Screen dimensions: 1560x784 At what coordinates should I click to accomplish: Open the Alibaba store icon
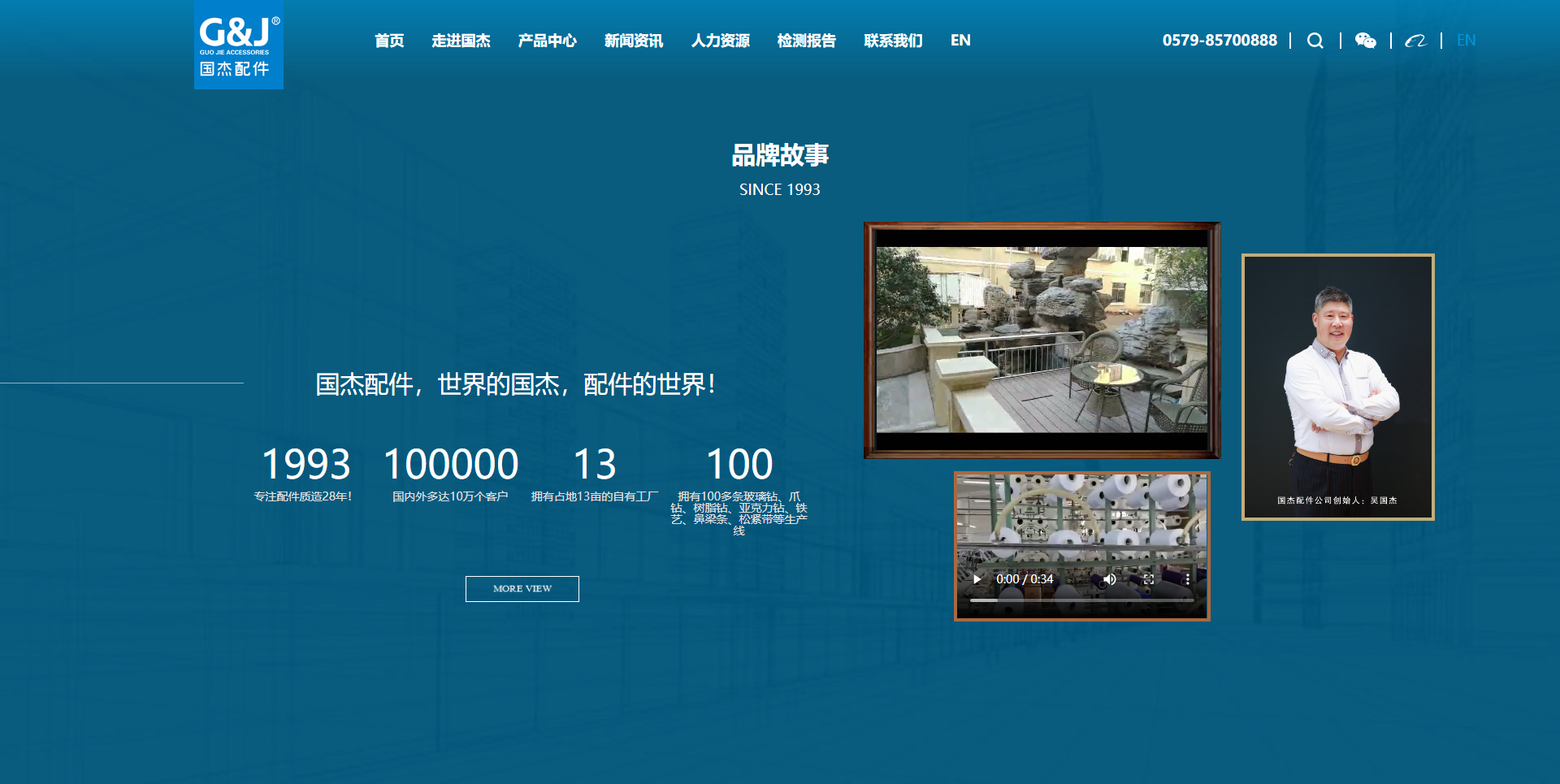[x=1415, y=41]
